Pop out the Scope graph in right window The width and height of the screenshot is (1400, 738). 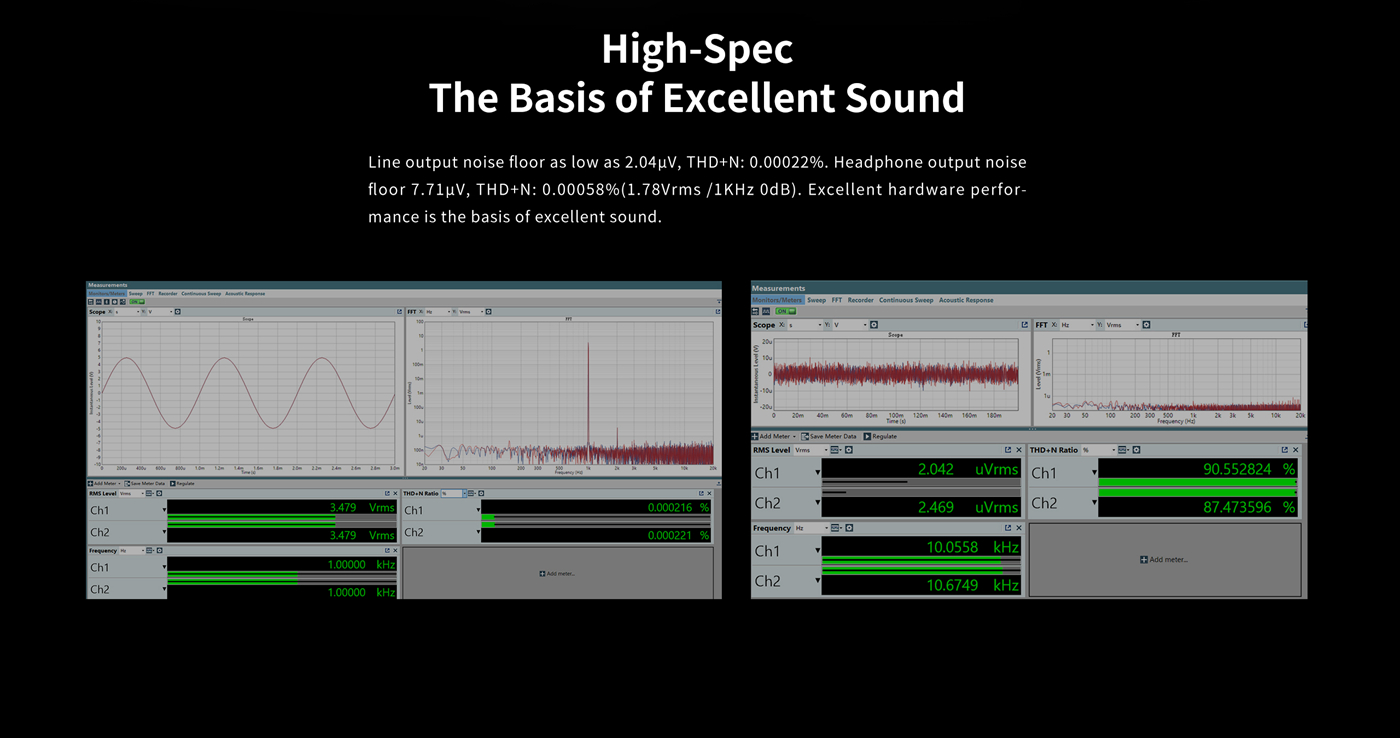pos(1024,325)
